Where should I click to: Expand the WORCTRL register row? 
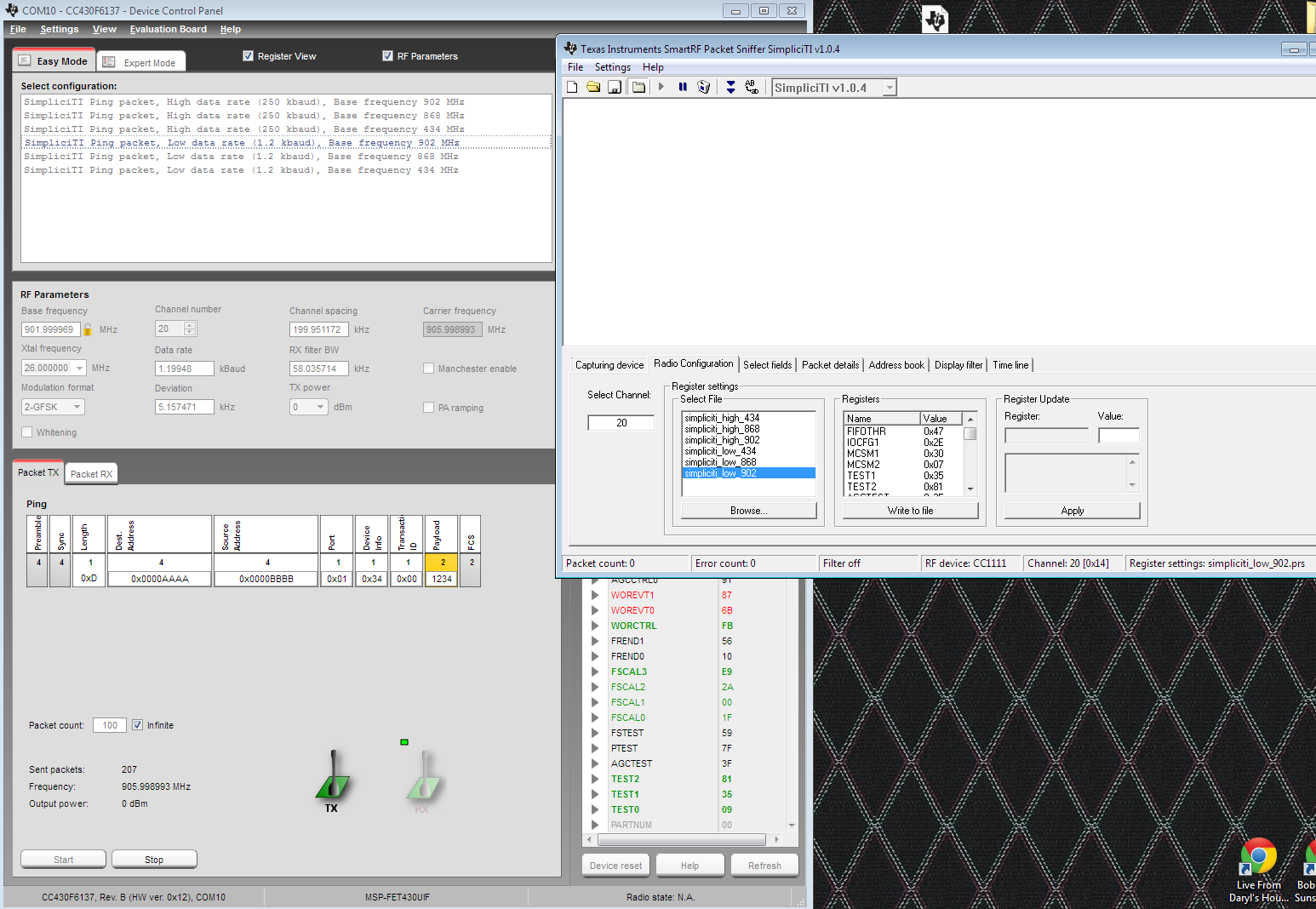(x=595, y=626)
